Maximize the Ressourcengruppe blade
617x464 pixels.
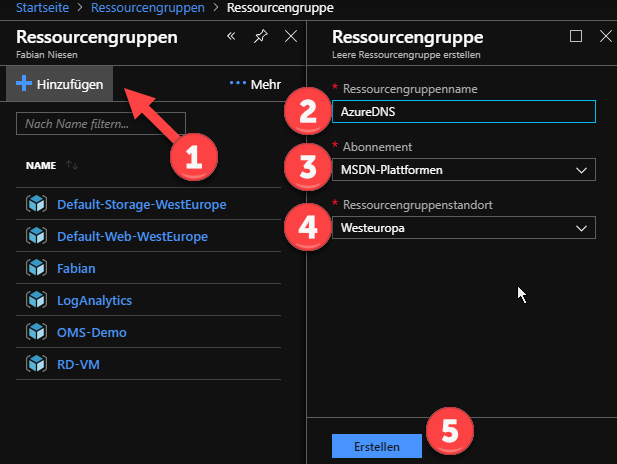576,36
